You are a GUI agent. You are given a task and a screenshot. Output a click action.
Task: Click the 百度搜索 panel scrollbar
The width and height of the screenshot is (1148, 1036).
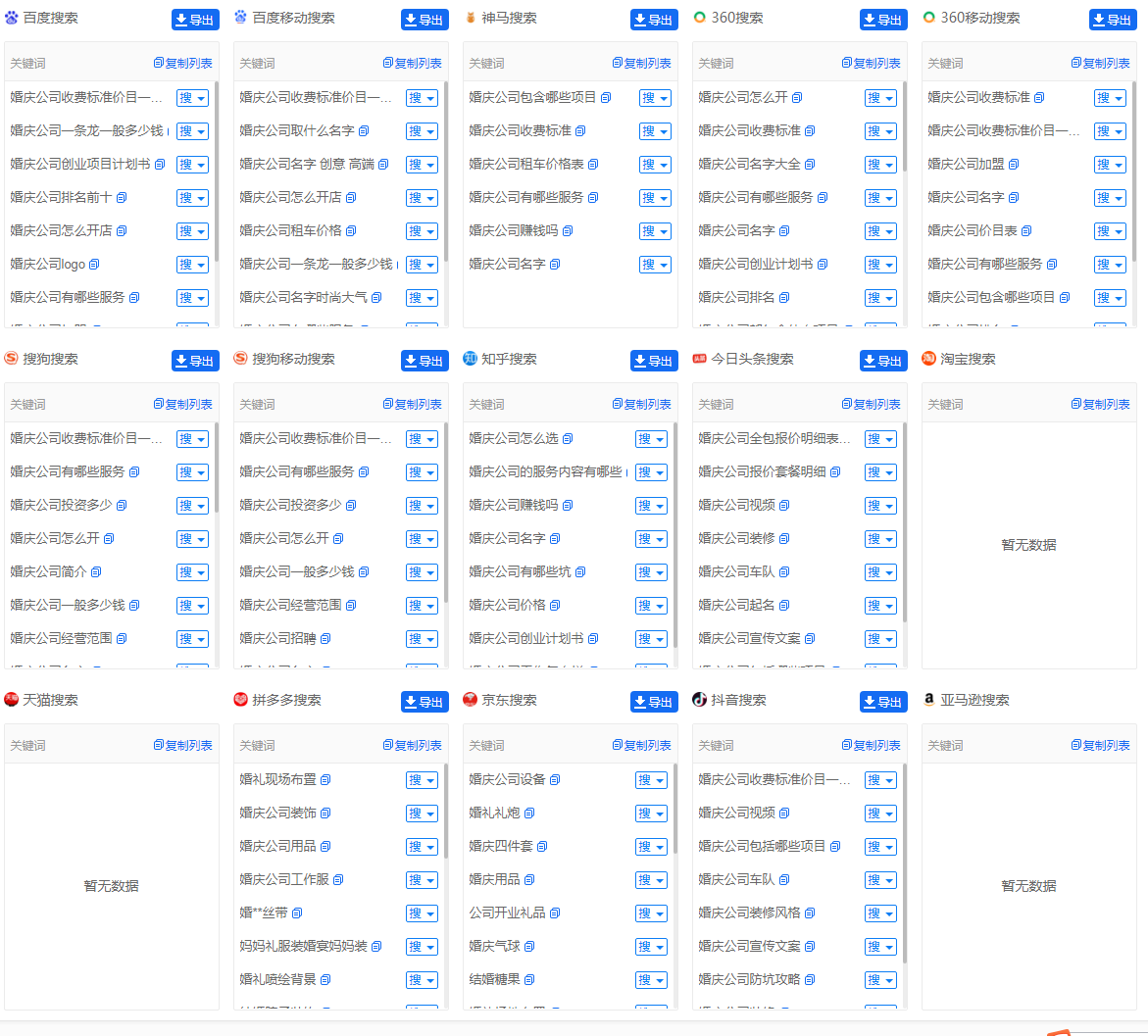(217, 173)
